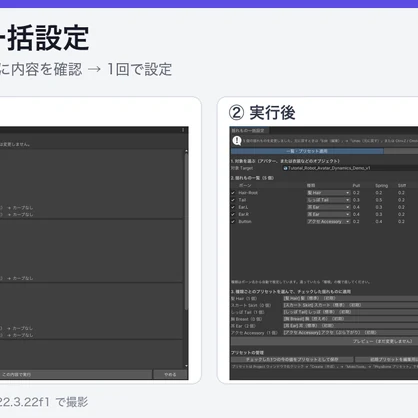Click the Spring column header

[381, 186]
